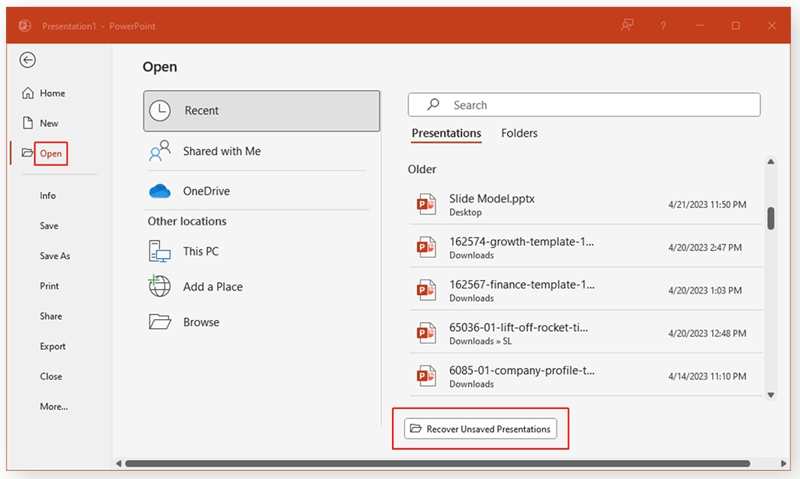Screen dimensions: 800x479
Task: Open Slide Model.pptx from the list
Action: click(x=587, y=205)
